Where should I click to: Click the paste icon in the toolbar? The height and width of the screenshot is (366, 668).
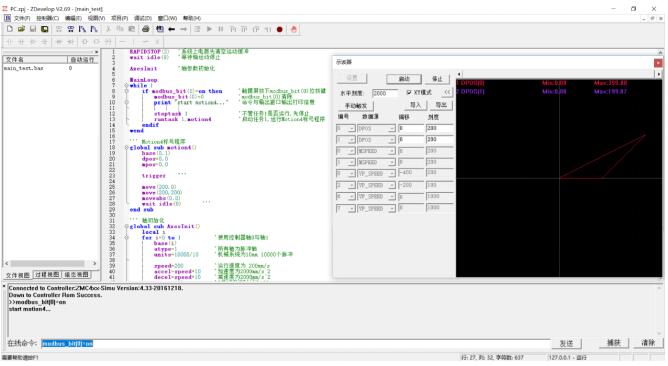pyautogui.click(x=132, y=29)
